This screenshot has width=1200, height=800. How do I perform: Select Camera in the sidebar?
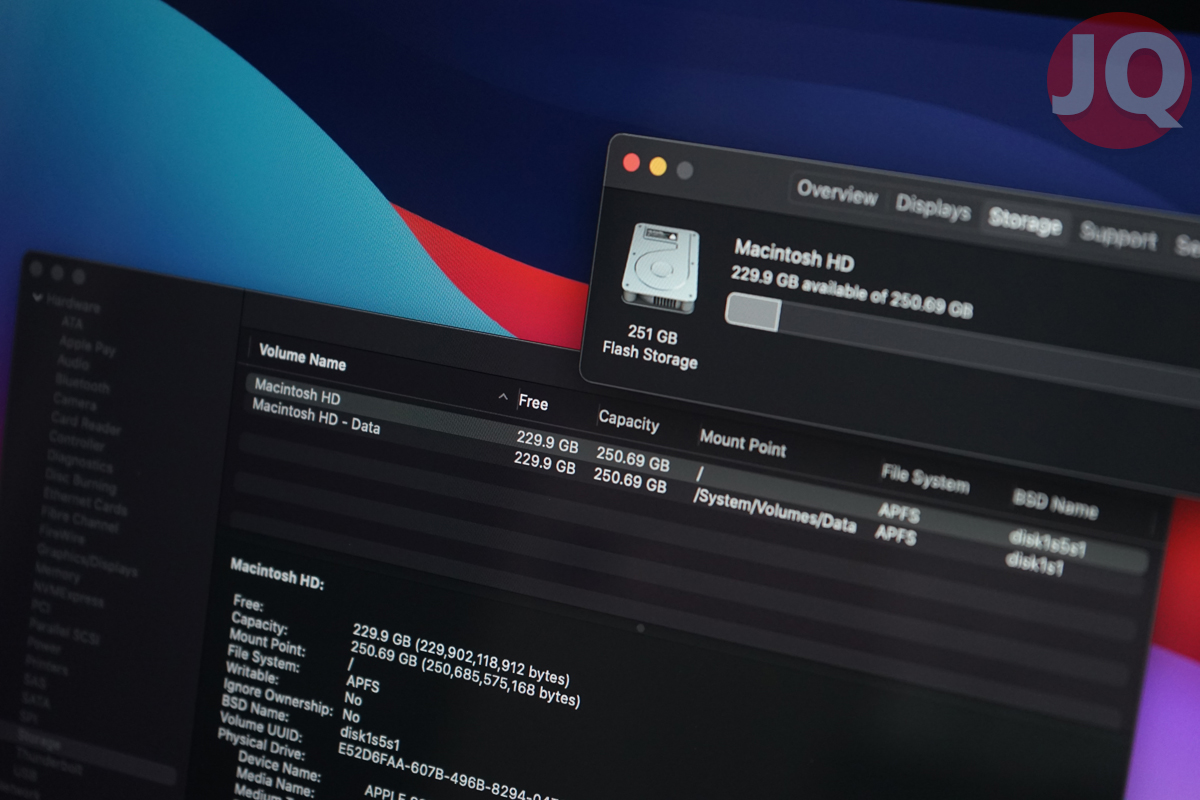point(75,401)
